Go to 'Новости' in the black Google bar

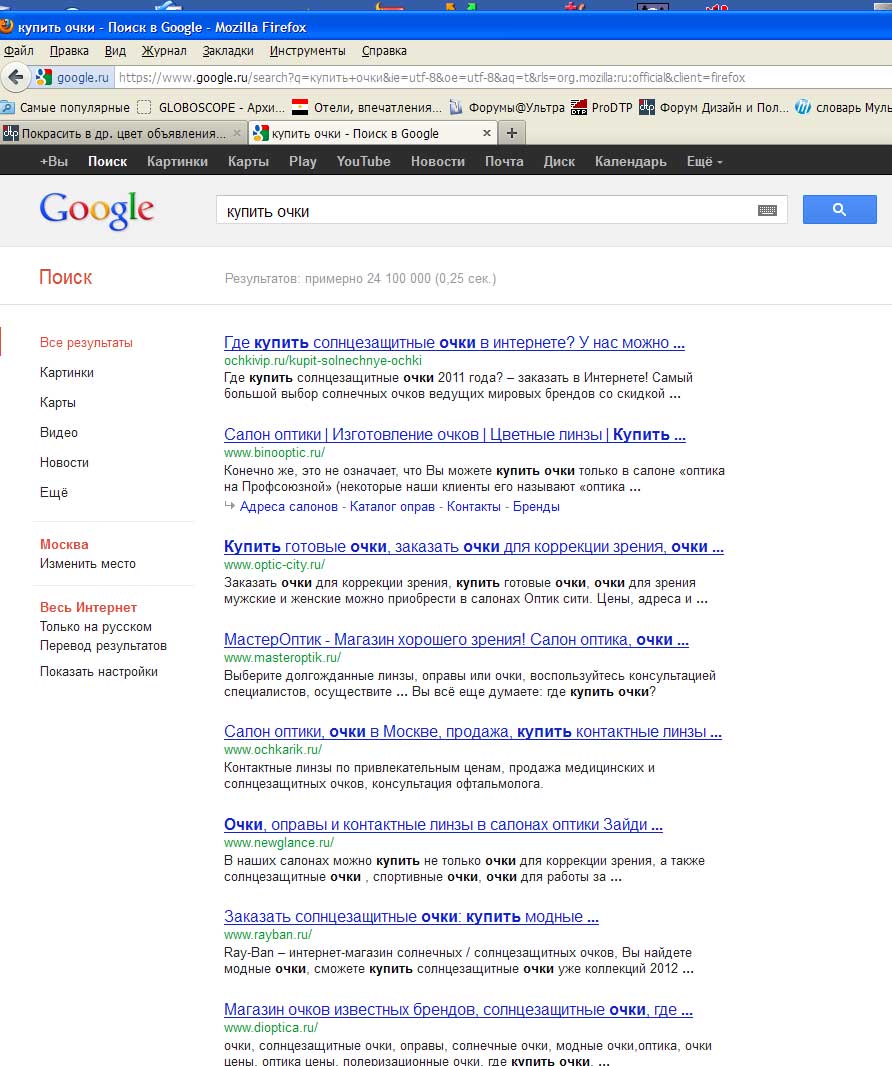pyautogui.click(x=438, y=162)
